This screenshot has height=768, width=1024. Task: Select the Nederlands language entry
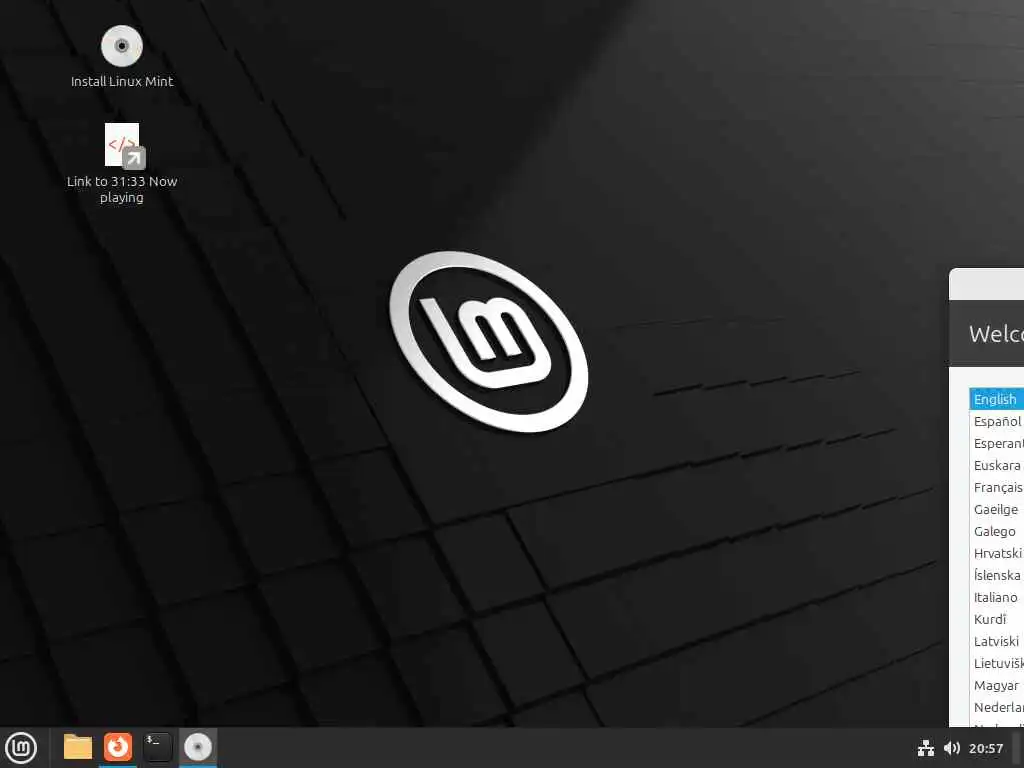click(997, 707)
